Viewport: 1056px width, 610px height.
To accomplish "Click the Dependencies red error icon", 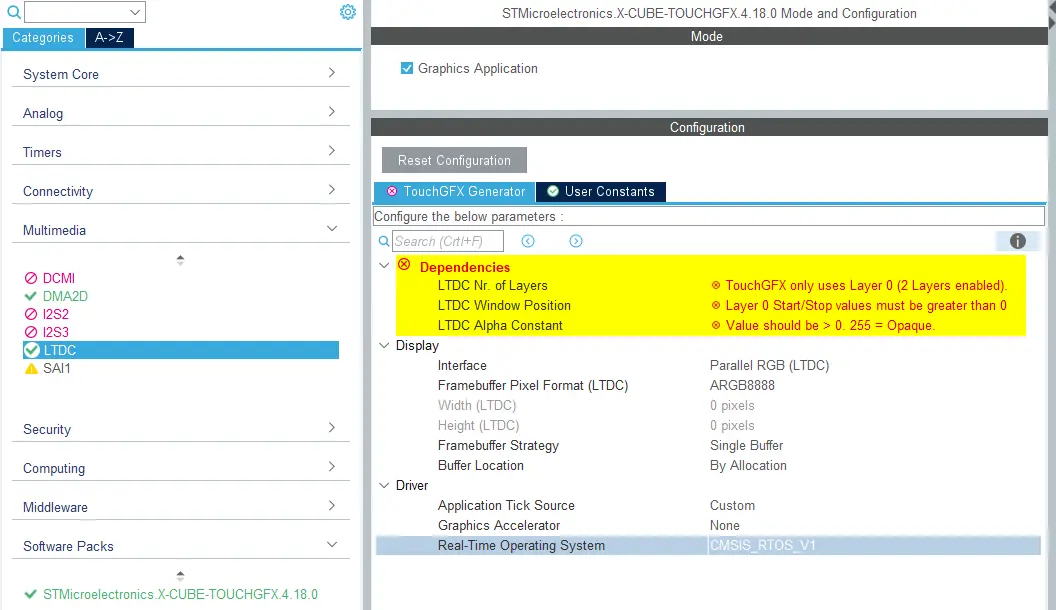I will pos(404,265).
